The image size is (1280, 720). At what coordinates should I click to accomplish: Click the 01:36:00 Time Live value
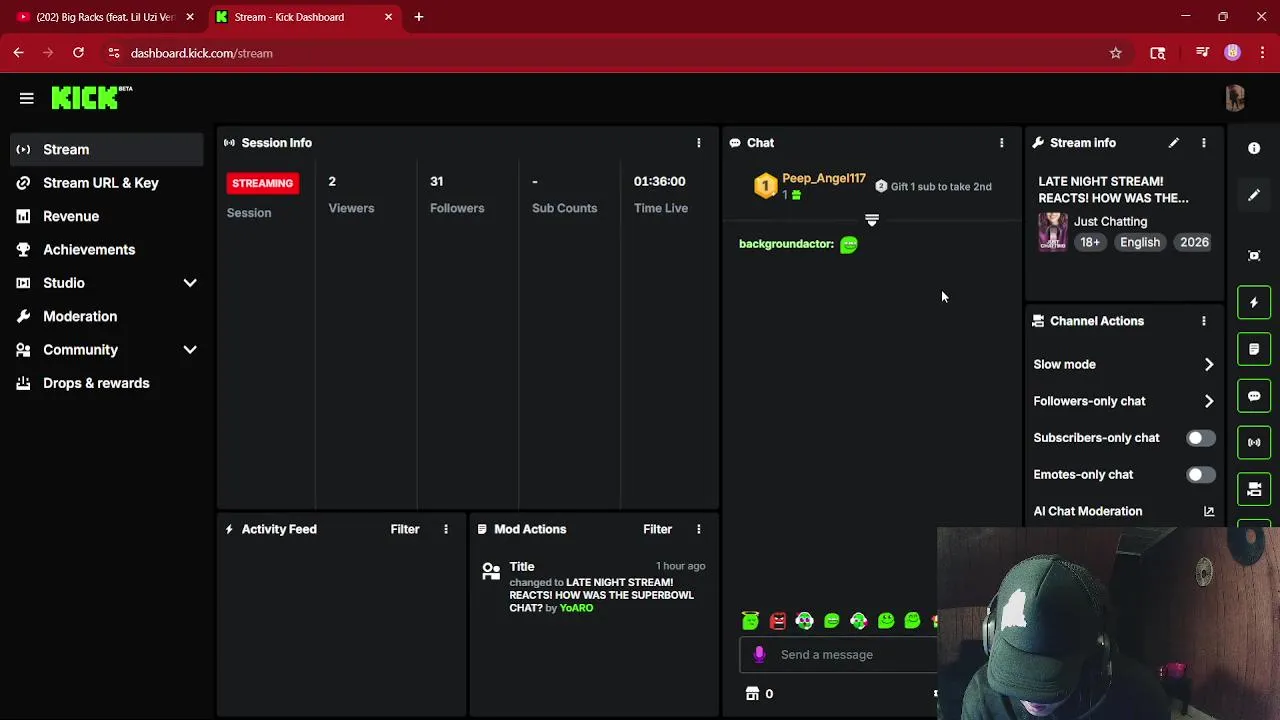659,181
